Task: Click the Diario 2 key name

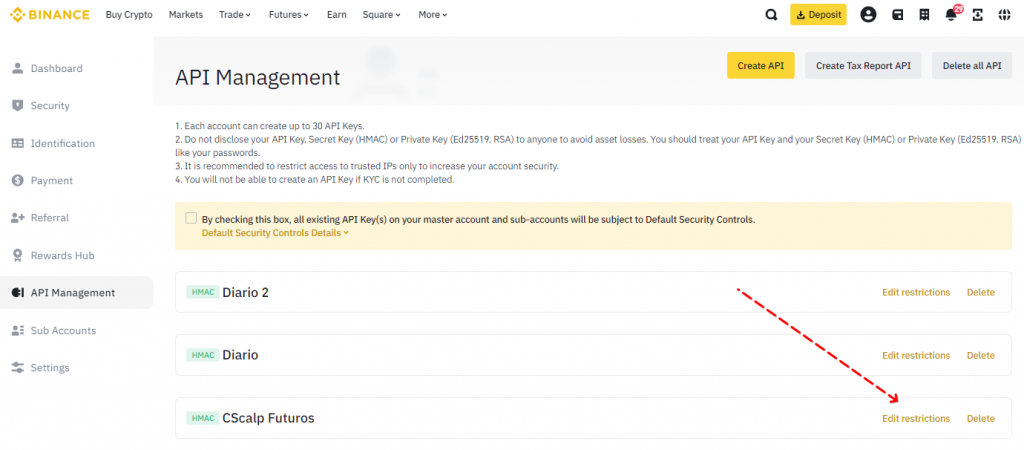Action: (246, 292)
